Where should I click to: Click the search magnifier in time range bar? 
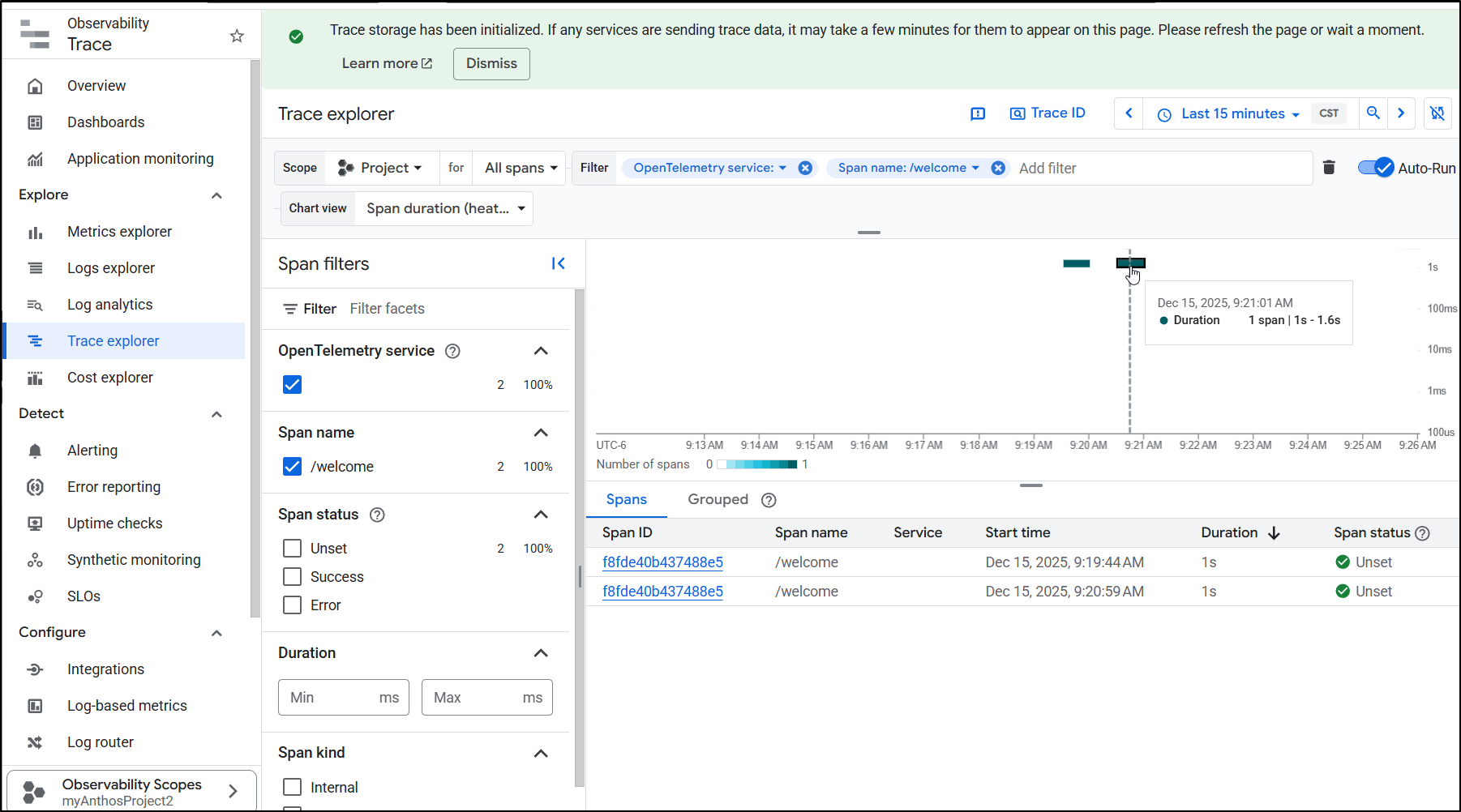(x=1373, y=113)
